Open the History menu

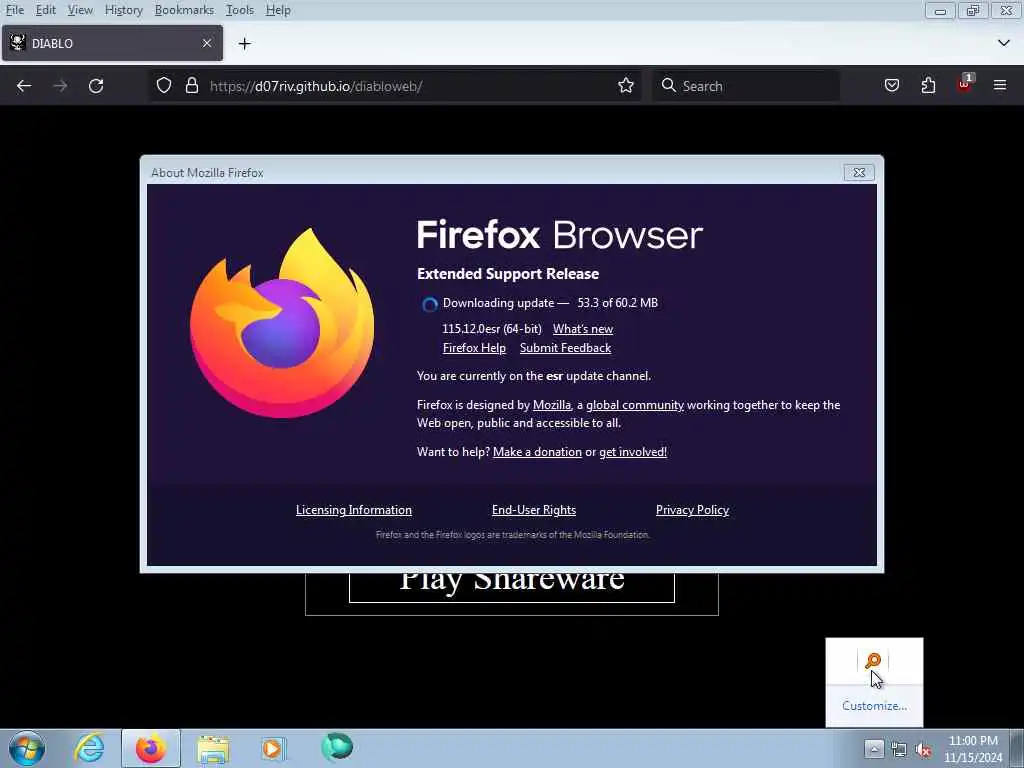(x=123, y=10)
